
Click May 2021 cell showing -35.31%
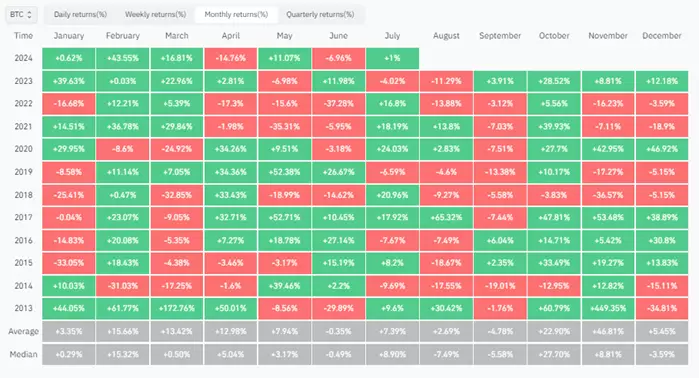[x=284, y=127]
